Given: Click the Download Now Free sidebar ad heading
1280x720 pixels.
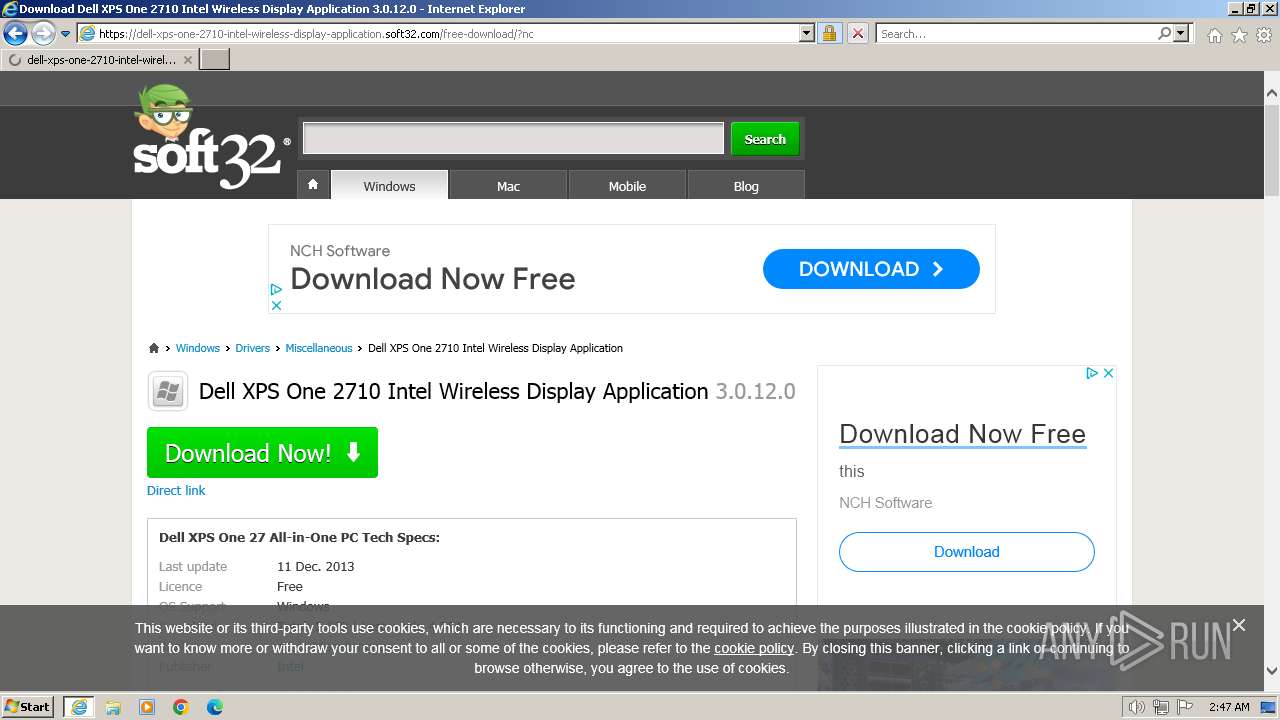Looking at the screenshot, I should click(962, 434).
